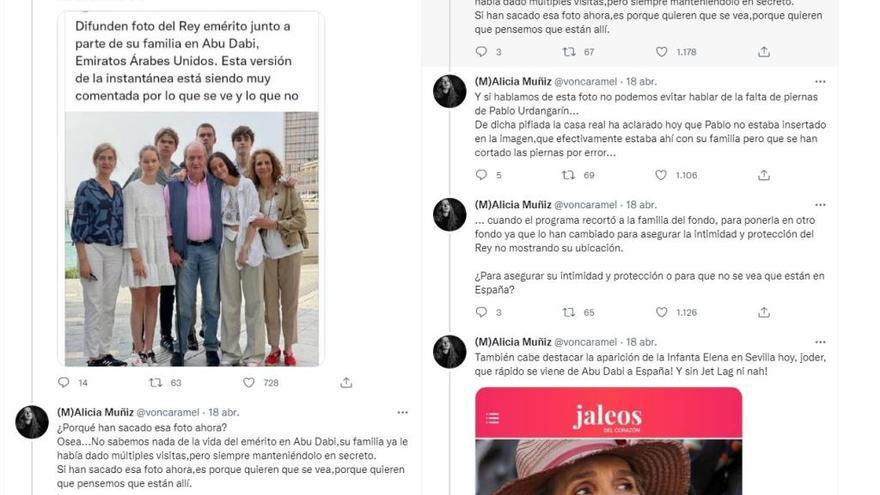Screen dimensions: 880x495
Task: Open @voncaramel handle on Pablo Urdangarín tweet
Action: [x=585, y=81]
